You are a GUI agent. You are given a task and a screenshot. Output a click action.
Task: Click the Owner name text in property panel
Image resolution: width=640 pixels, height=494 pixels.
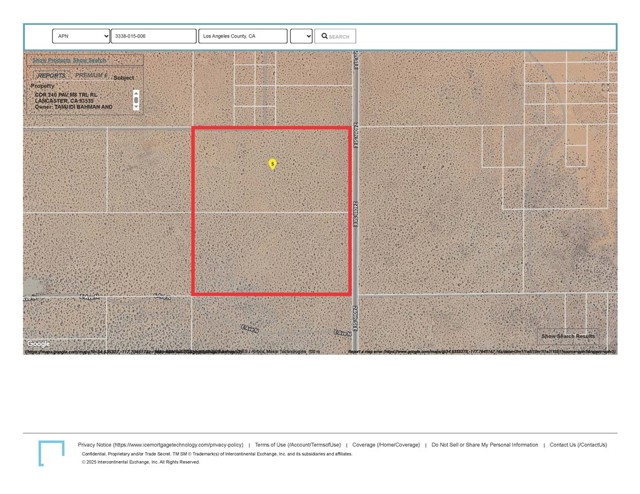[x=73, y=107]
